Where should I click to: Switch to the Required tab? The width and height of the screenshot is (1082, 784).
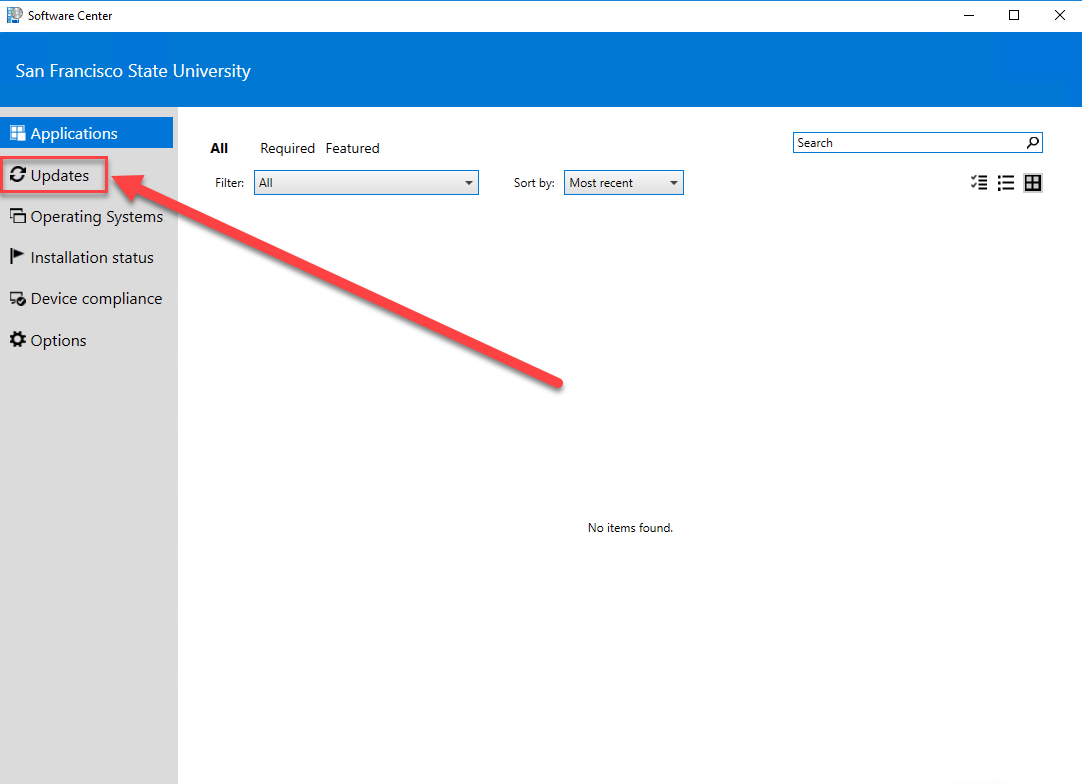(x=287, y=148)
